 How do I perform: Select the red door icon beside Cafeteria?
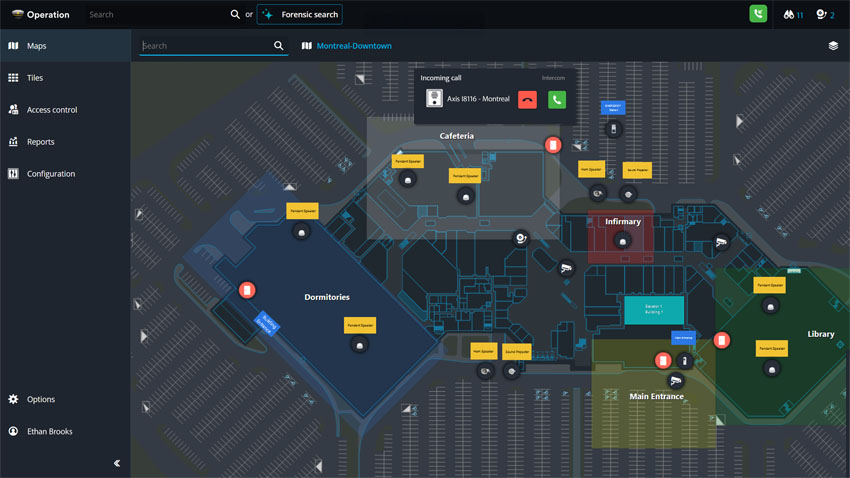coord(553,145)
